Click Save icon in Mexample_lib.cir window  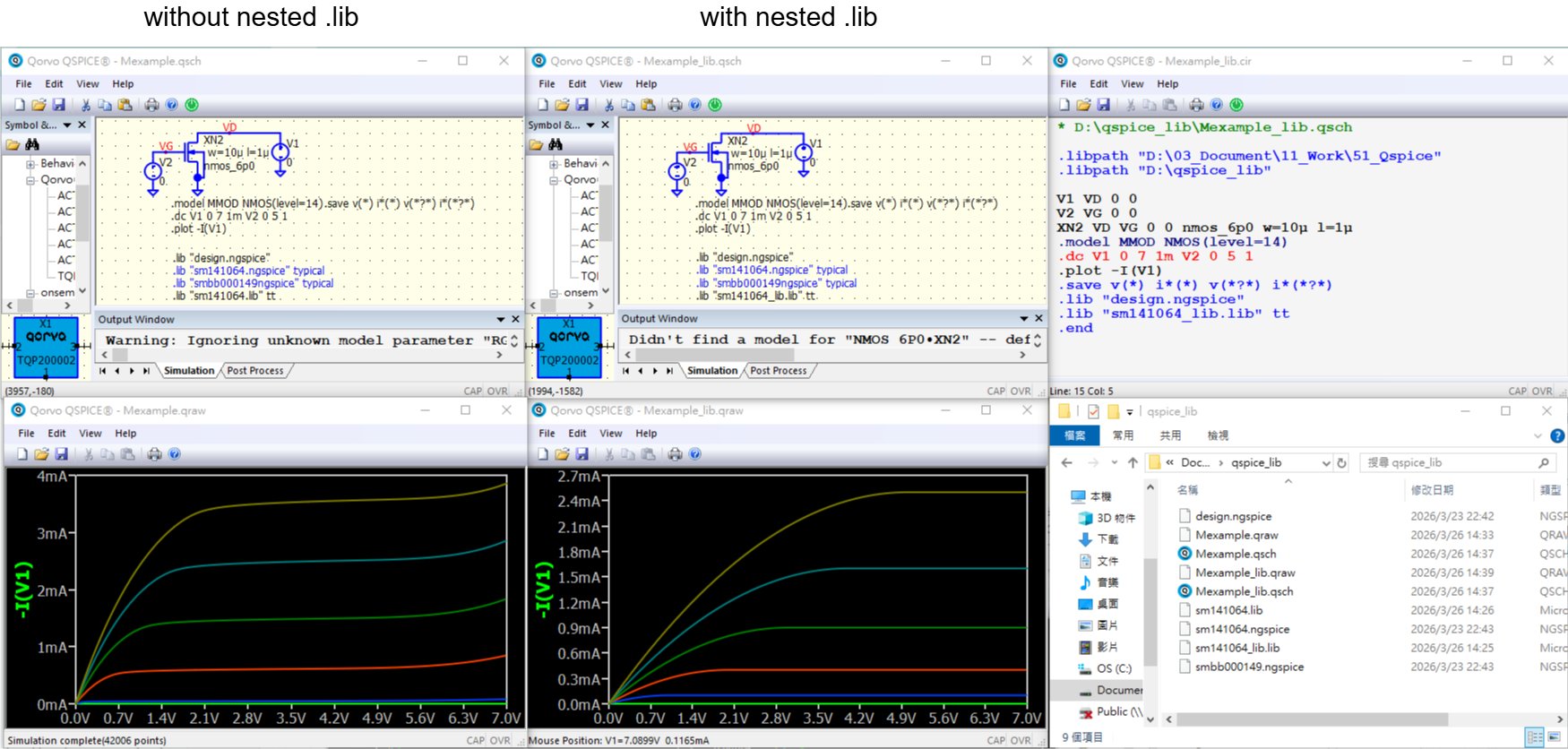1103,105
